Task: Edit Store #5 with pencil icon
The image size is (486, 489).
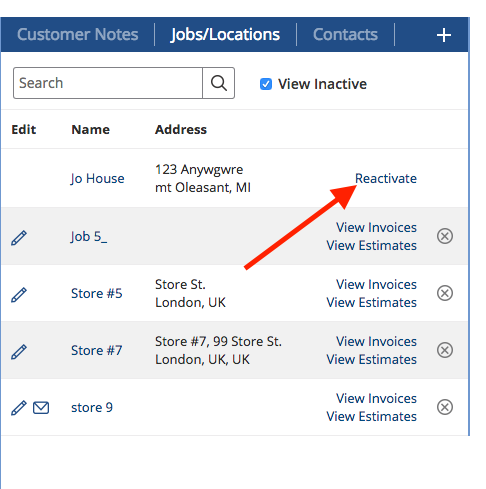Action: [19, 295]
